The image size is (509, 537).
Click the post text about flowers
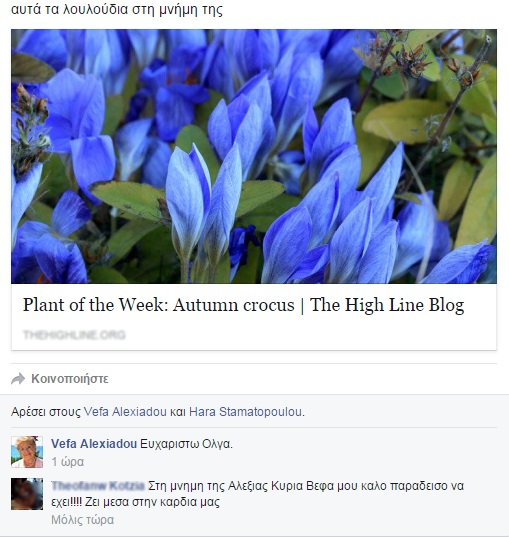coord(117,10)
